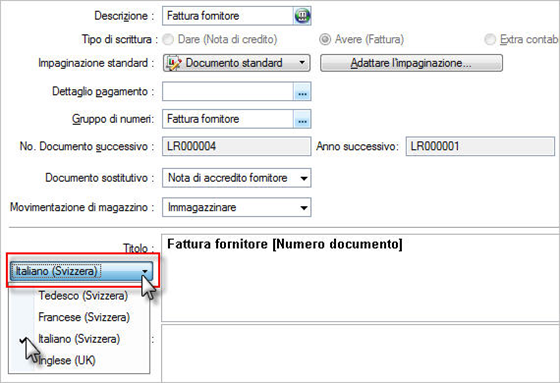Open Dettaglio pagamento browse ellipsis button
560x383 pixels.
[302, 92]
